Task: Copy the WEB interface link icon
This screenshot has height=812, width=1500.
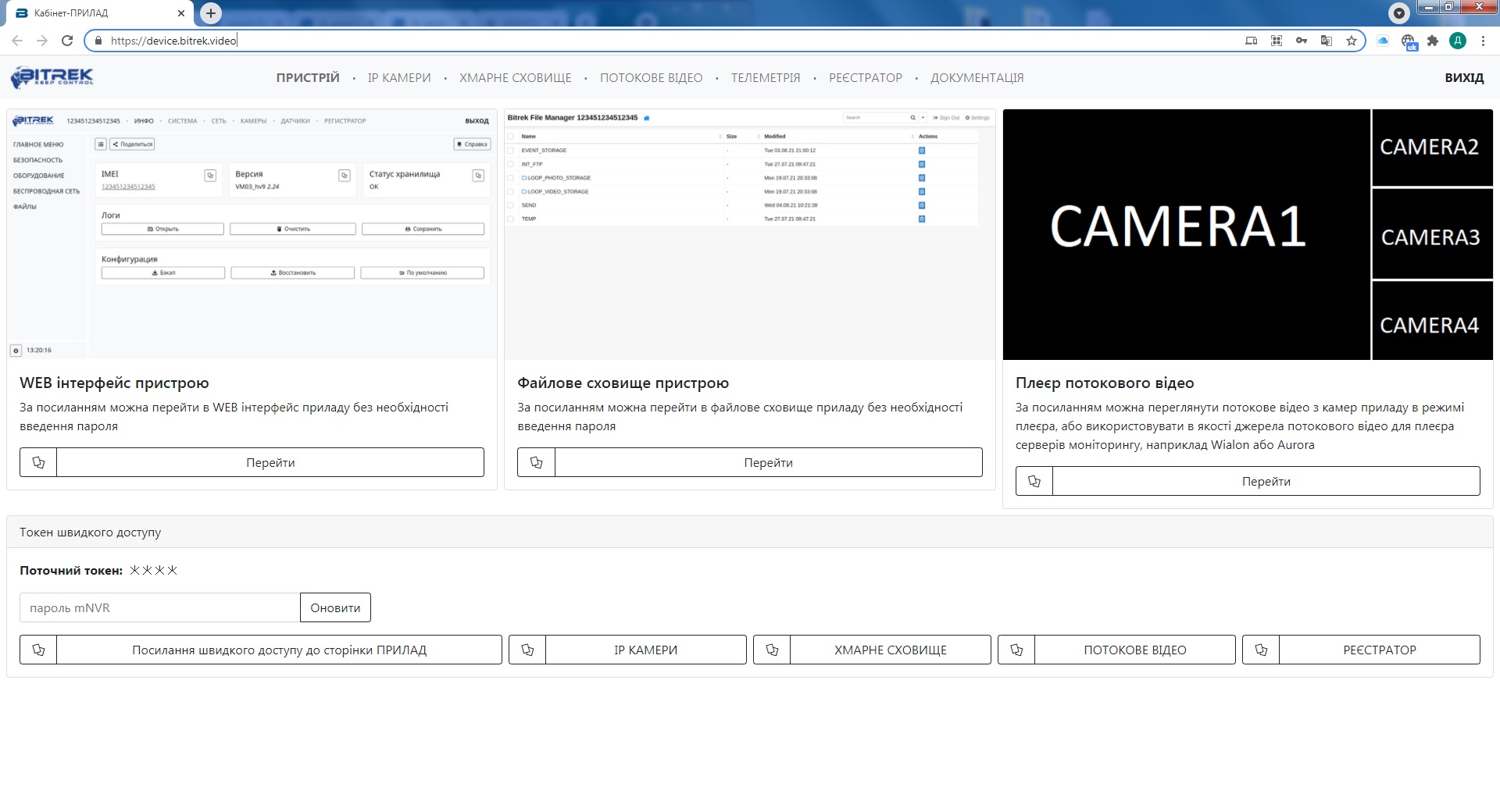Action: (38, 462)
